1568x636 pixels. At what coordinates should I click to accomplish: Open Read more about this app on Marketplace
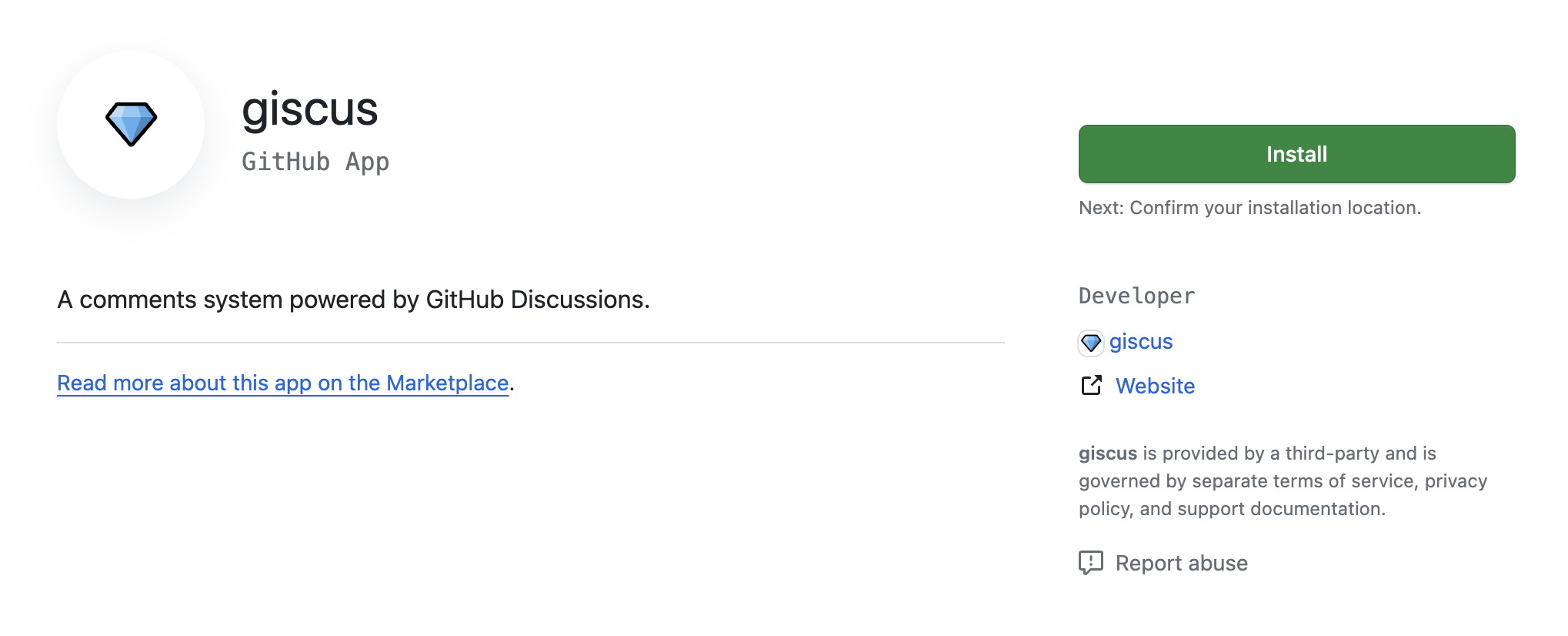click(x=282, y=383)
